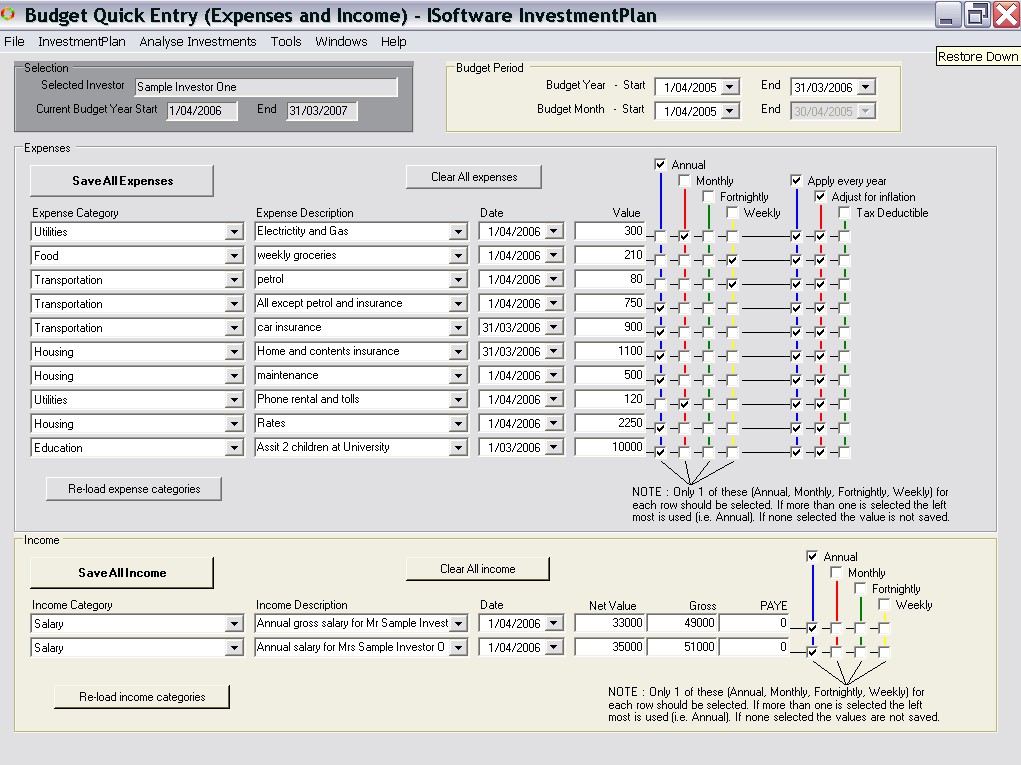The image size is (1021, 765).
Task: Click Clear All expenses button
Action: [474, 176]
